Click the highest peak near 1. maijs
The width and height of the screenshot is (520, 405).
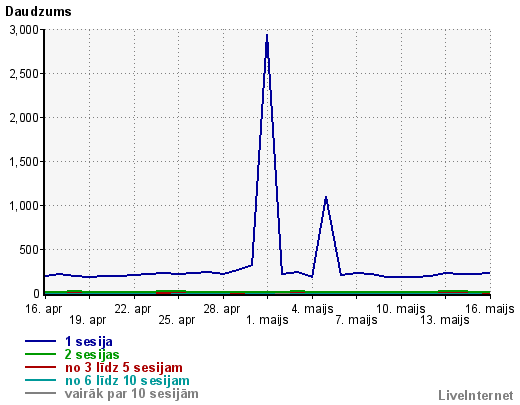point(267,35)
